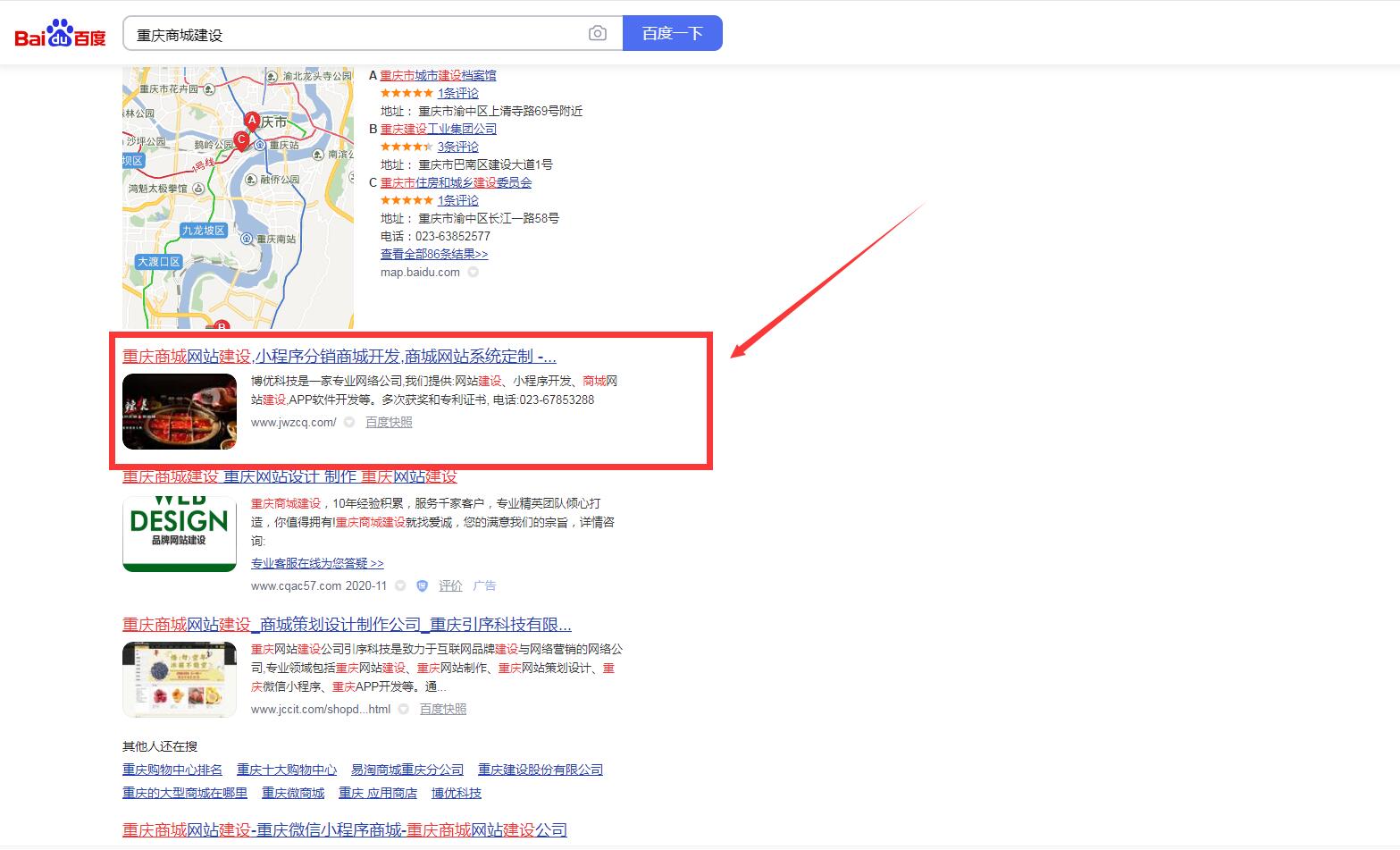Expand dropdown arrow next to map.baidu.com
The height and width of the screenshot is (850, 1400).
(x=474, y=273)
